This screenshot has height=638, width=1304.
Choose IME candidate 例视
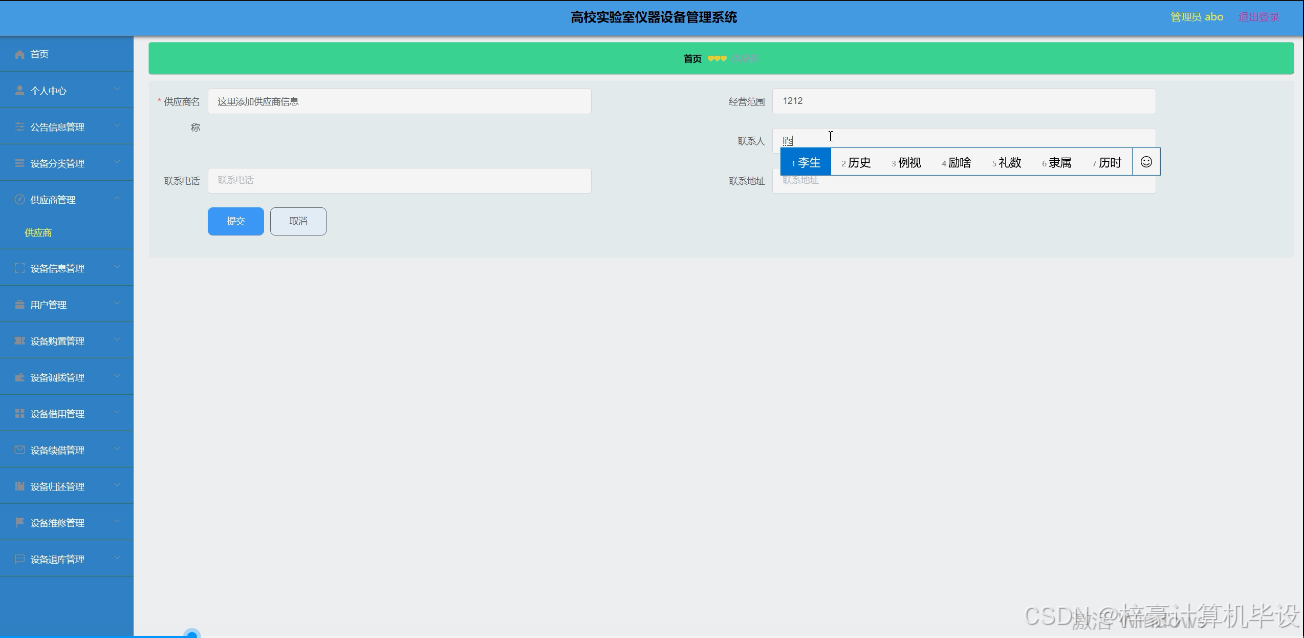coord(907,162)
